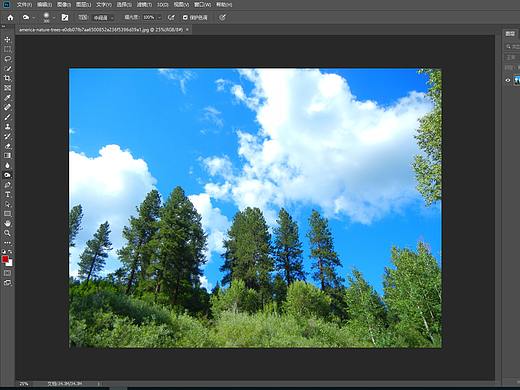Select the Zoom tool

pos(7,233)
